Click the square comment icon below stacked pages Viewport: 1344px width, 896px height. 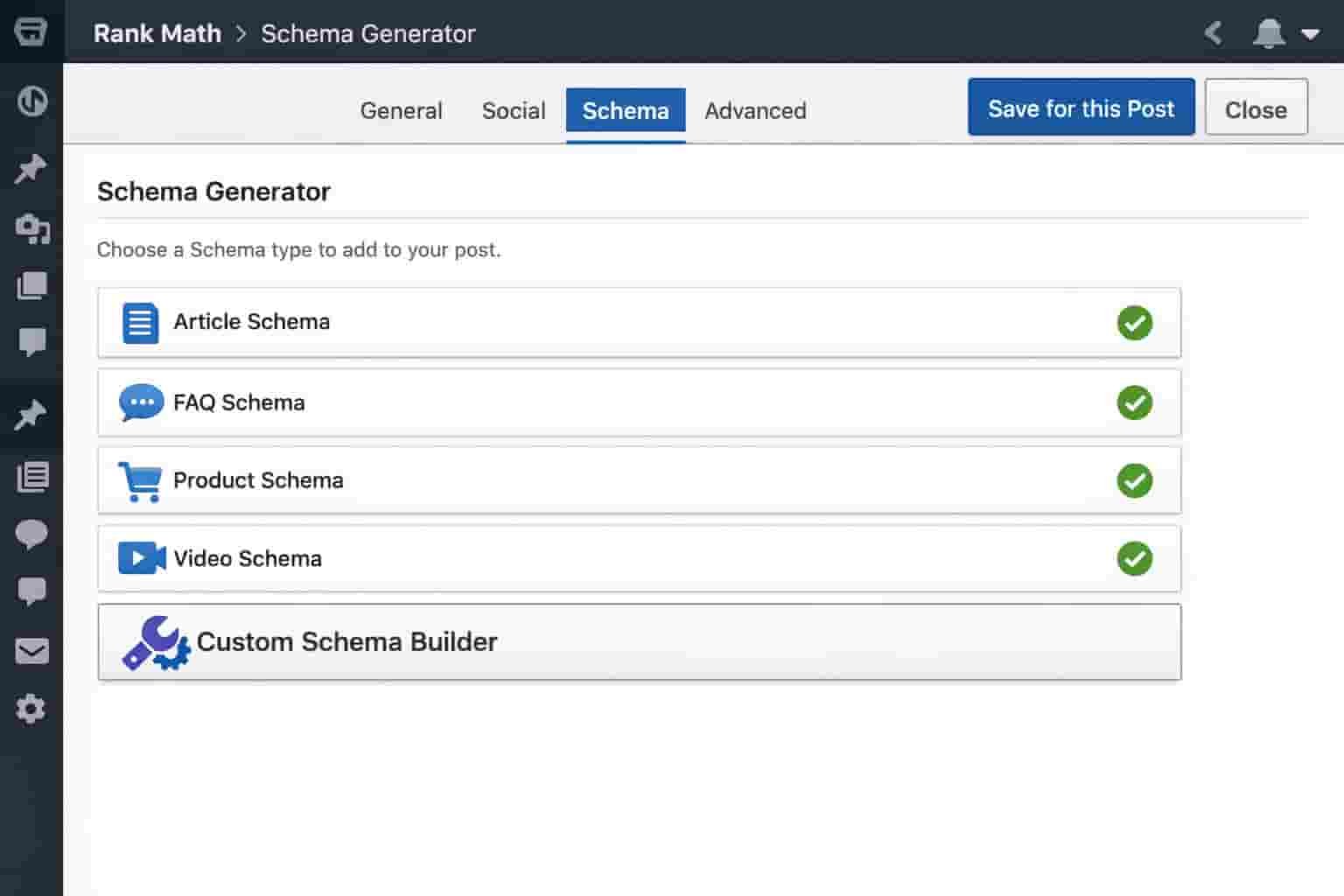[x=32, y=342]
